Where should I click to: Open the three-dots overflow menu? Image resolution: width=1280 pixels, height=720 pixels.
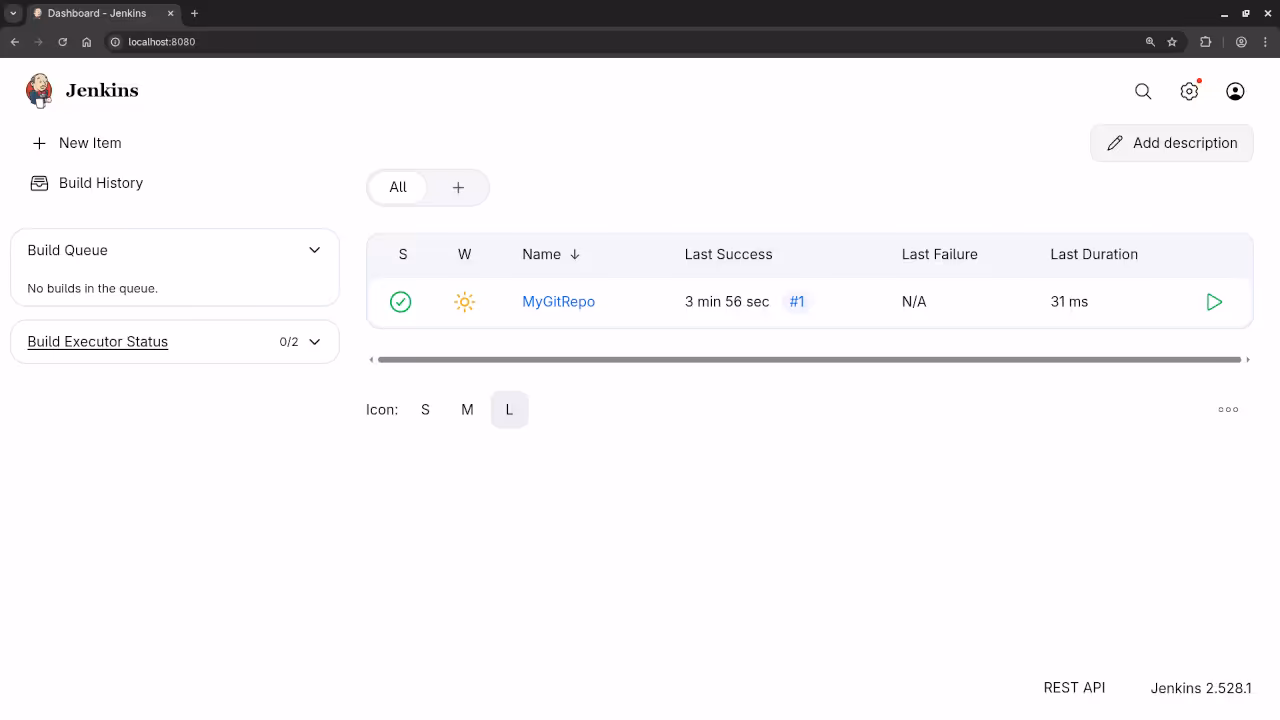click(x=1228, y=409)
